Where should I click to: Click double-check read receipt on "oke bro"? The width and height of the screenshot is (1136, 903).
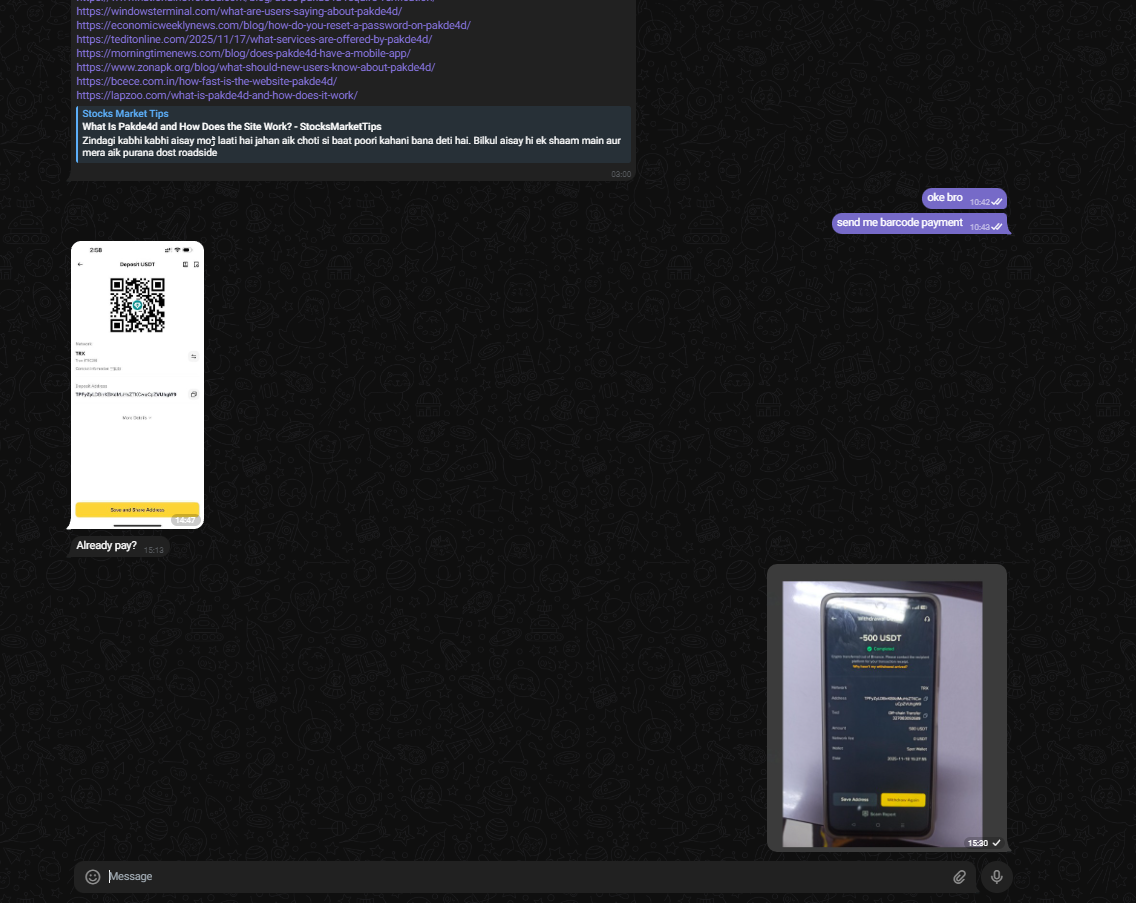click(x=997, y=202)
